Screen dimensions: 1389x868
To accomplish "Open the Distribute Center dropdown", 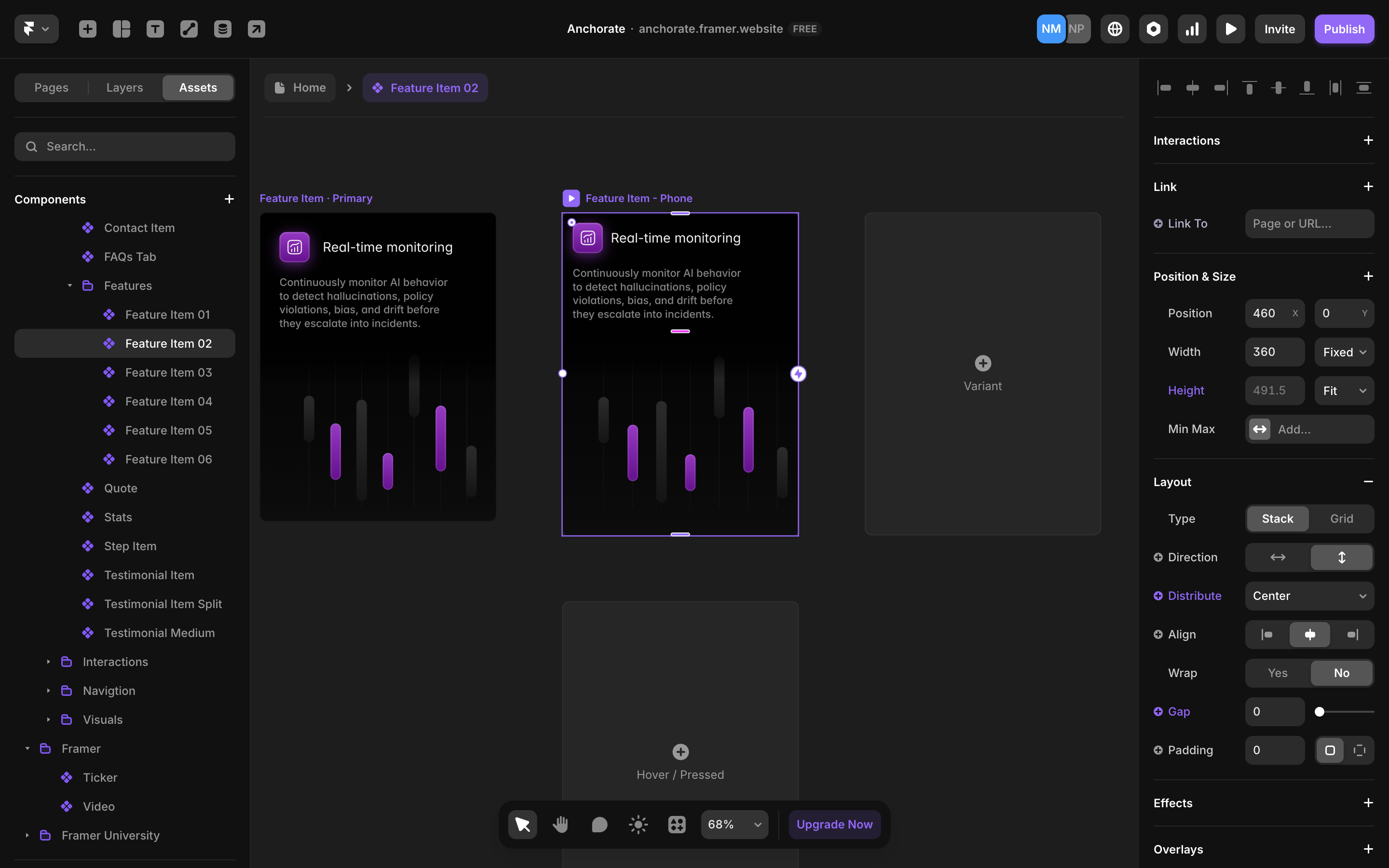I will (x=1308, y=596).
